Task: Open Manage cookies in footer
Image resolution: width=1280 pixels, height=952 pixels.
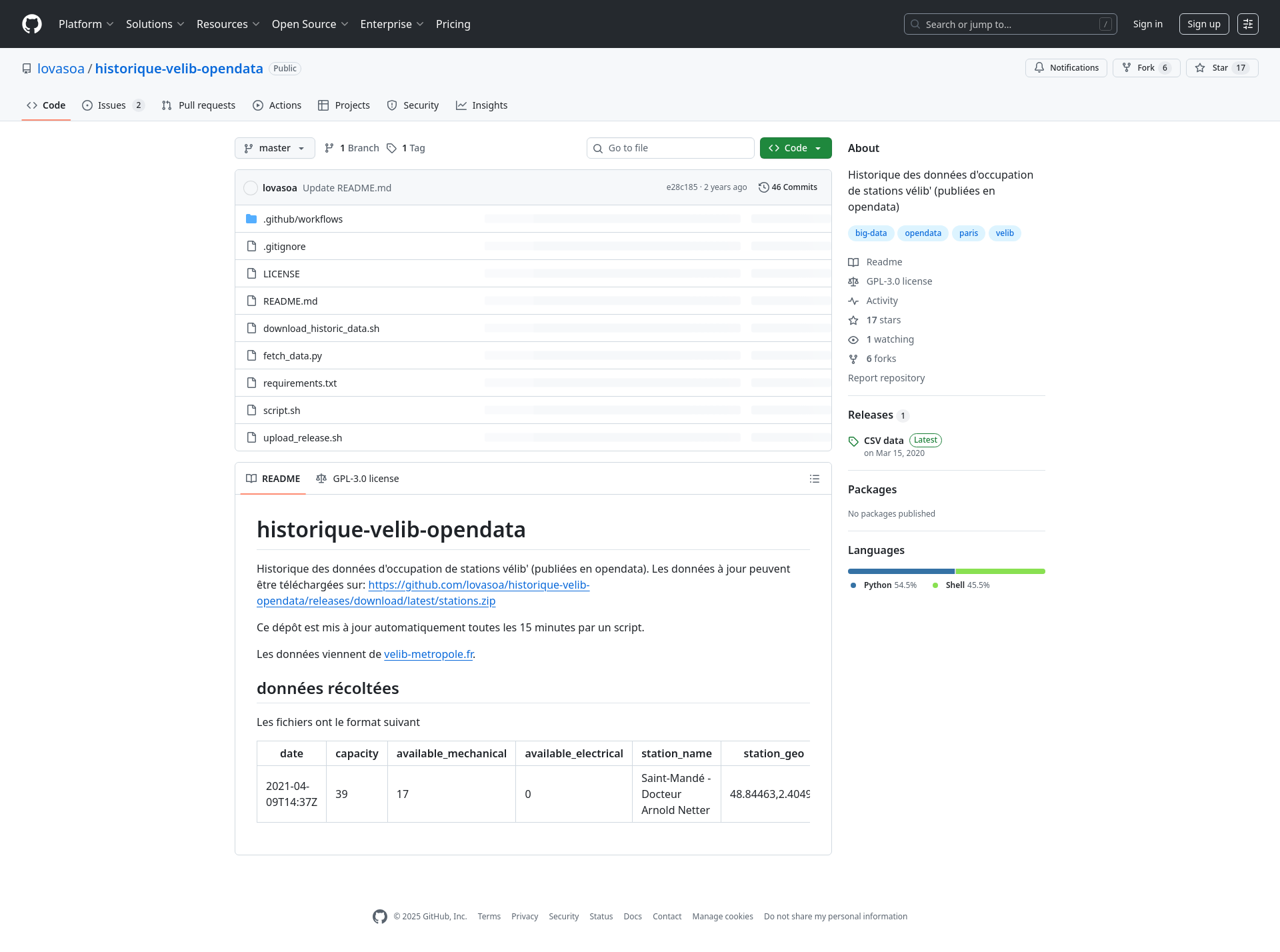Action: pos(723,917)
